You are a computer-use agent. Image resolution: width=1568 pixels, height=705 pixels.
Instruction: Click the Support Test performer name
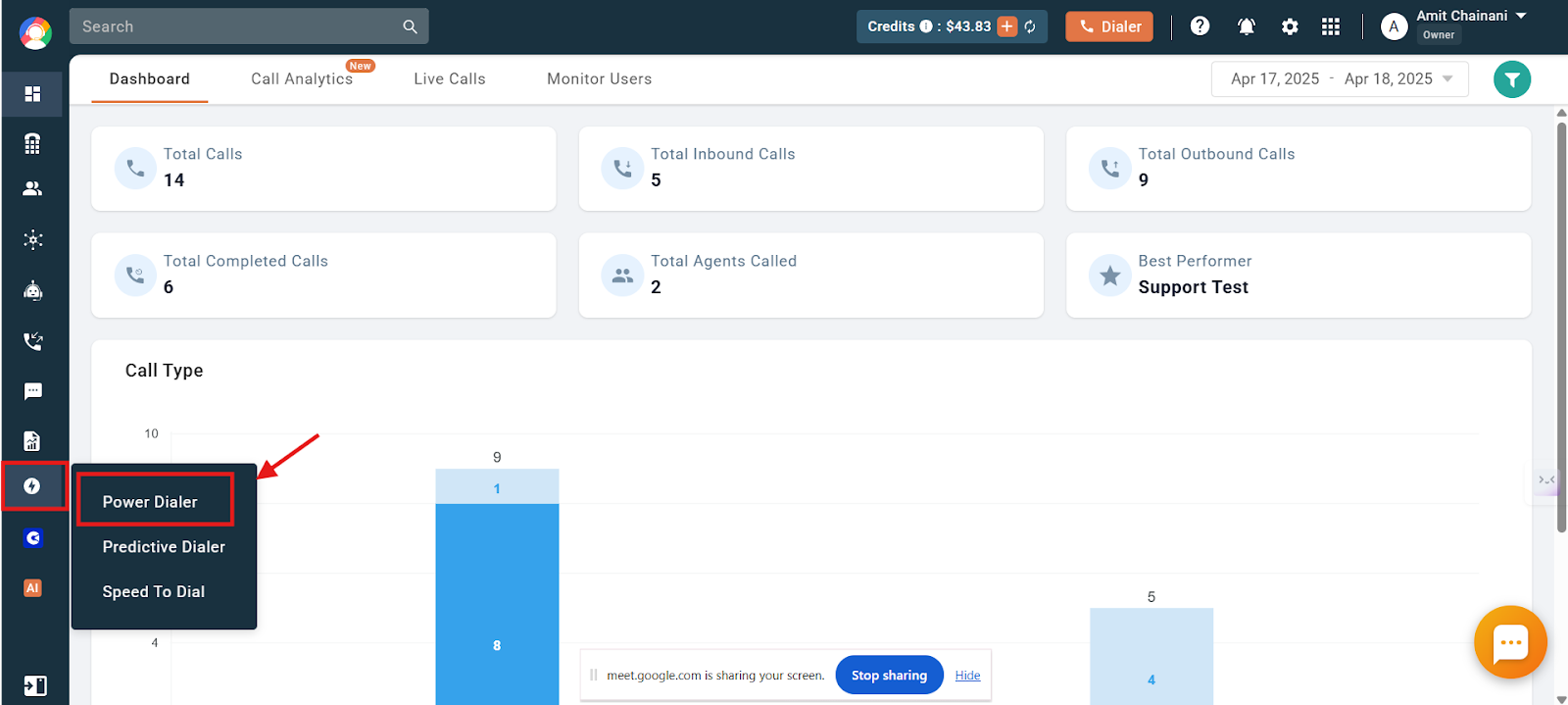(1193, 287)
